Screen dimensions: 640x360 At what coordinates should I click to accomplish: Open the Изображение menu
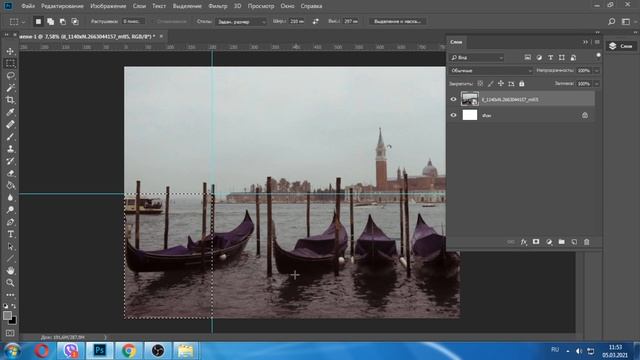(x=108, y=6)
